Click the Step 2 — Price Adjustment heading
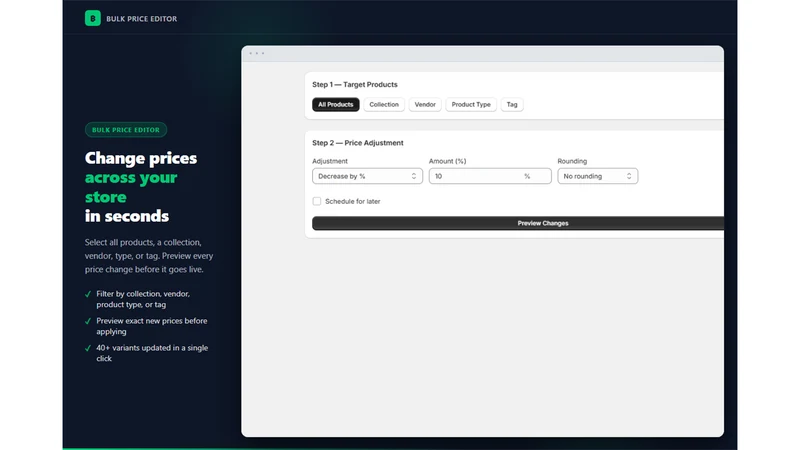This screenshot has height=450, width=800. coord(358,143)
